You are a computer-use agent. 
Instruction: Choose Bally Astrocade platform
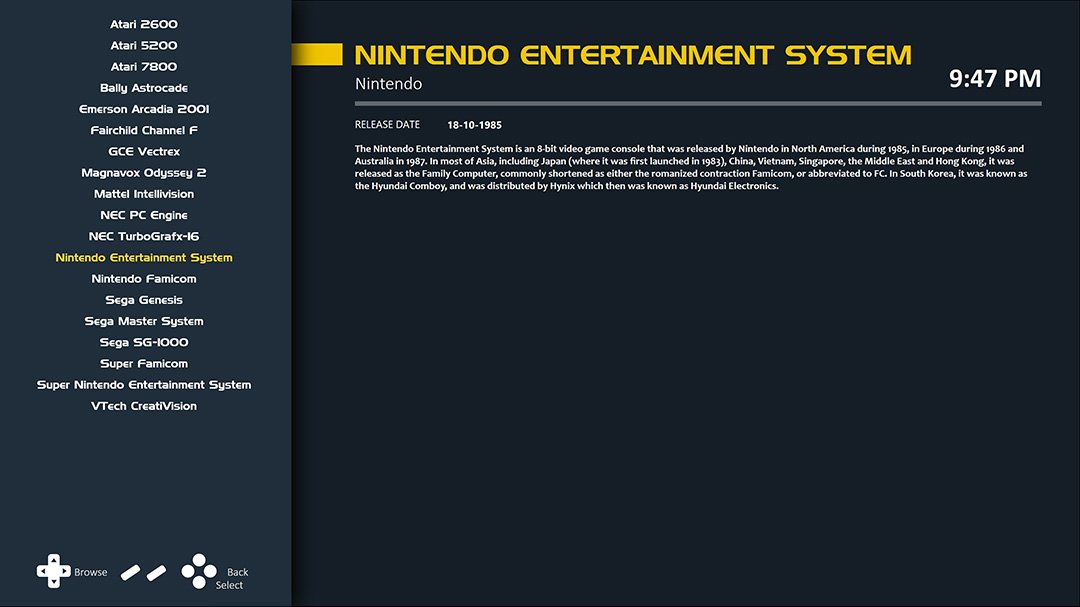coord(144,88)
